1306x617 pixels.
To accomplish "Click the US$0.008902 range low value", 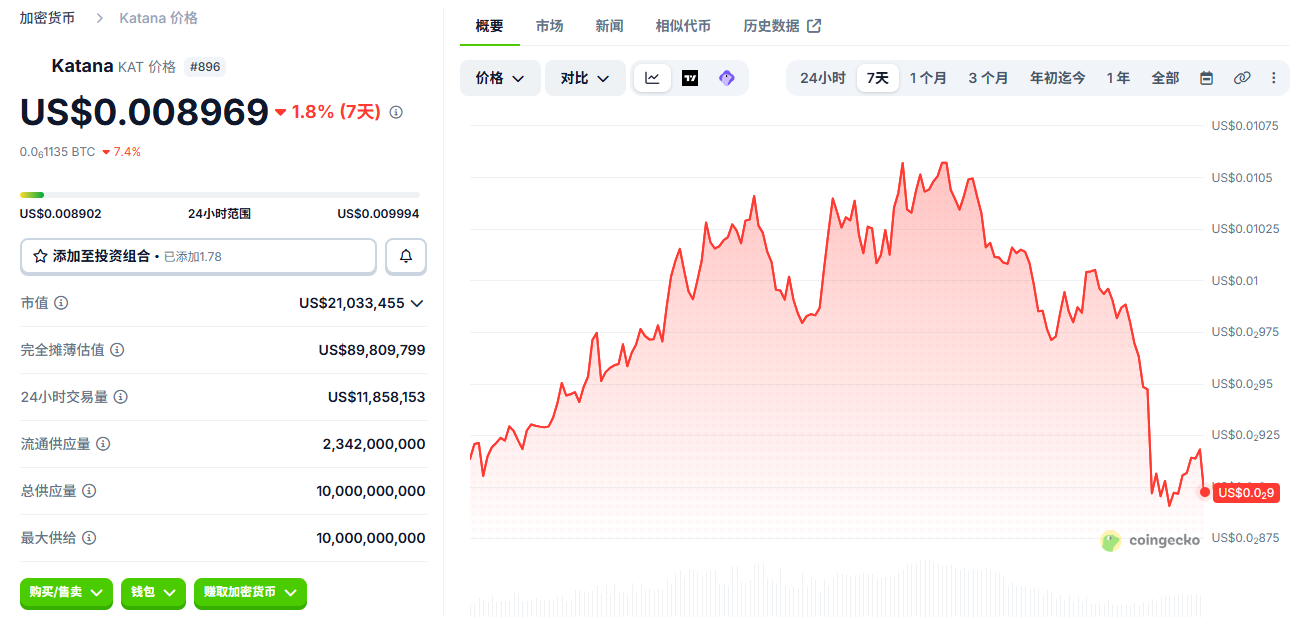I will pyautogui.click(x=61, y=214).
